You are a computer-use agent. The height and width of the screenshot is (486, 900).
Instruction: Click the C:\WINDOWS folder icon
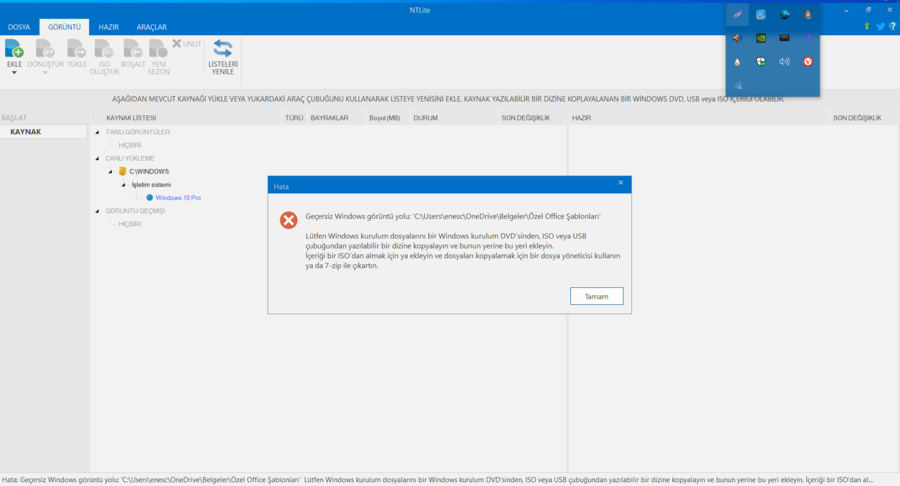(122, 171)
